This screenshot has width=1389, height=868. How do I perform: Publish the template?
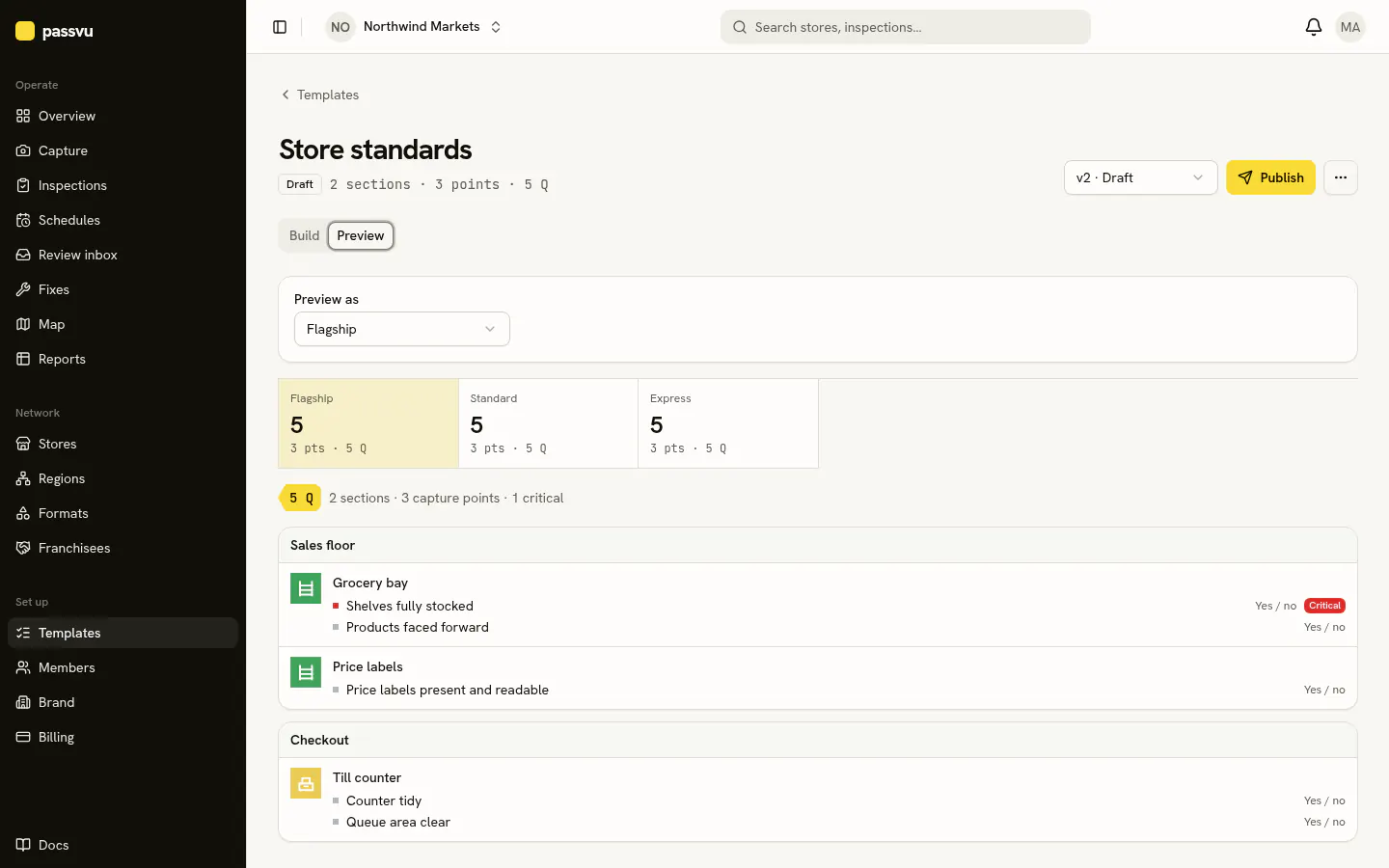(1270, 177)
